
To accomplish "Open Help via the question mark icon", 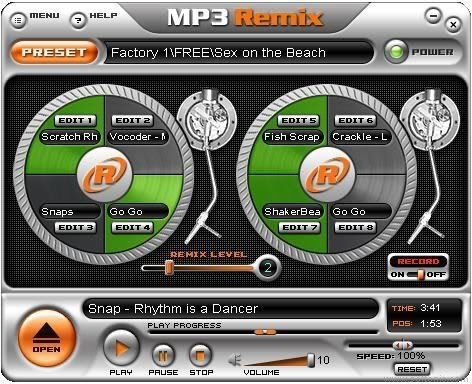I will [78, 21].
